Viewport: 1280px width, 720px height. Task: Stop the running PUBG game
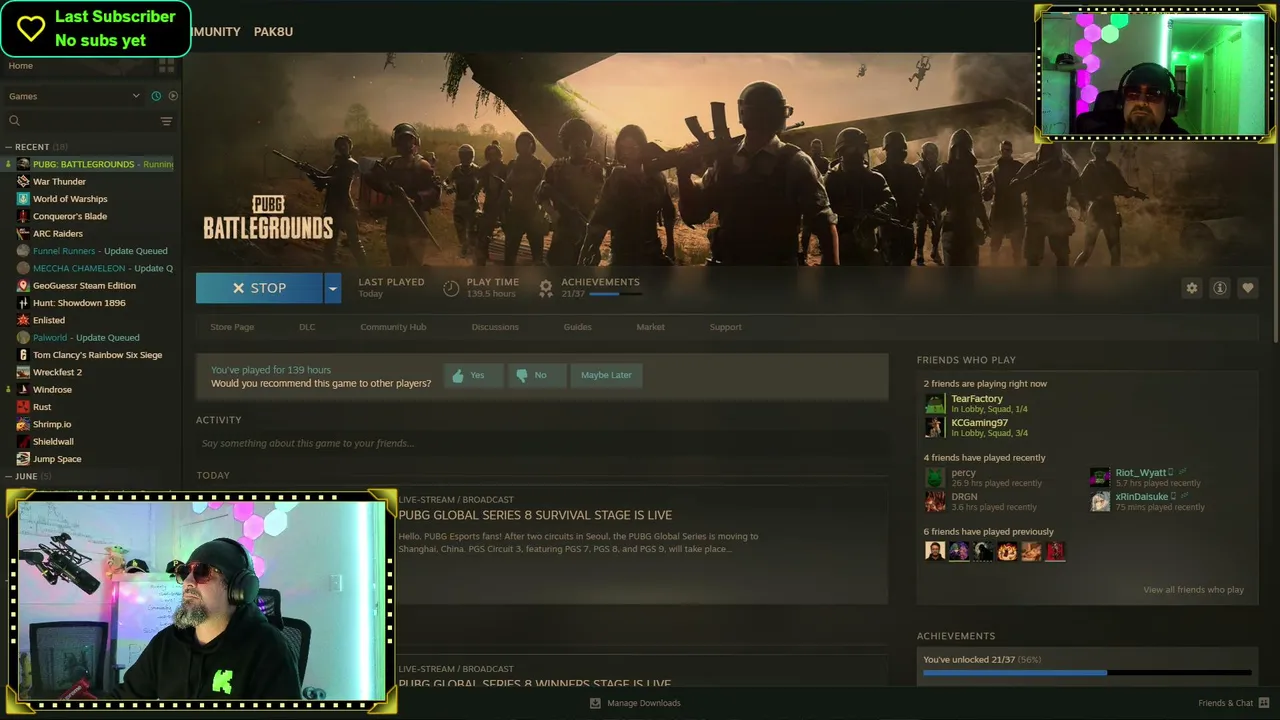pos(259,288)
